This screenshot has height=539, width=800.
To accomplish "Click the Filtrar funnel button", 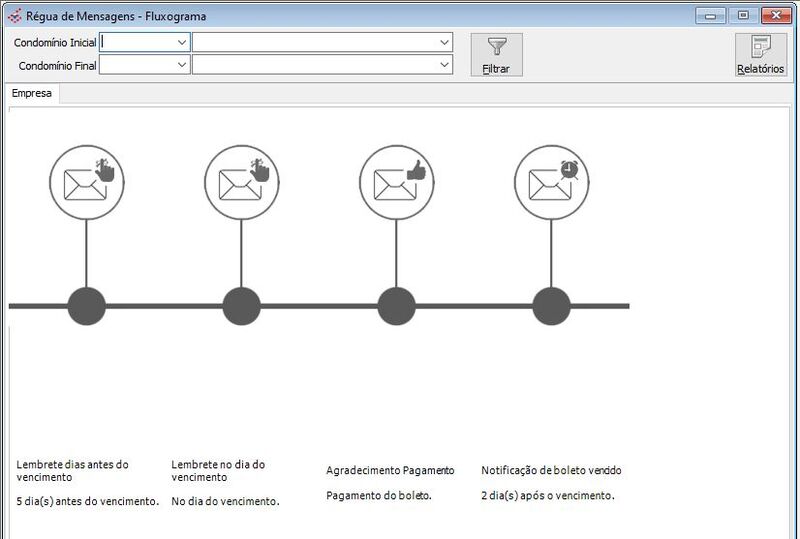I will [x=497, y=55].
